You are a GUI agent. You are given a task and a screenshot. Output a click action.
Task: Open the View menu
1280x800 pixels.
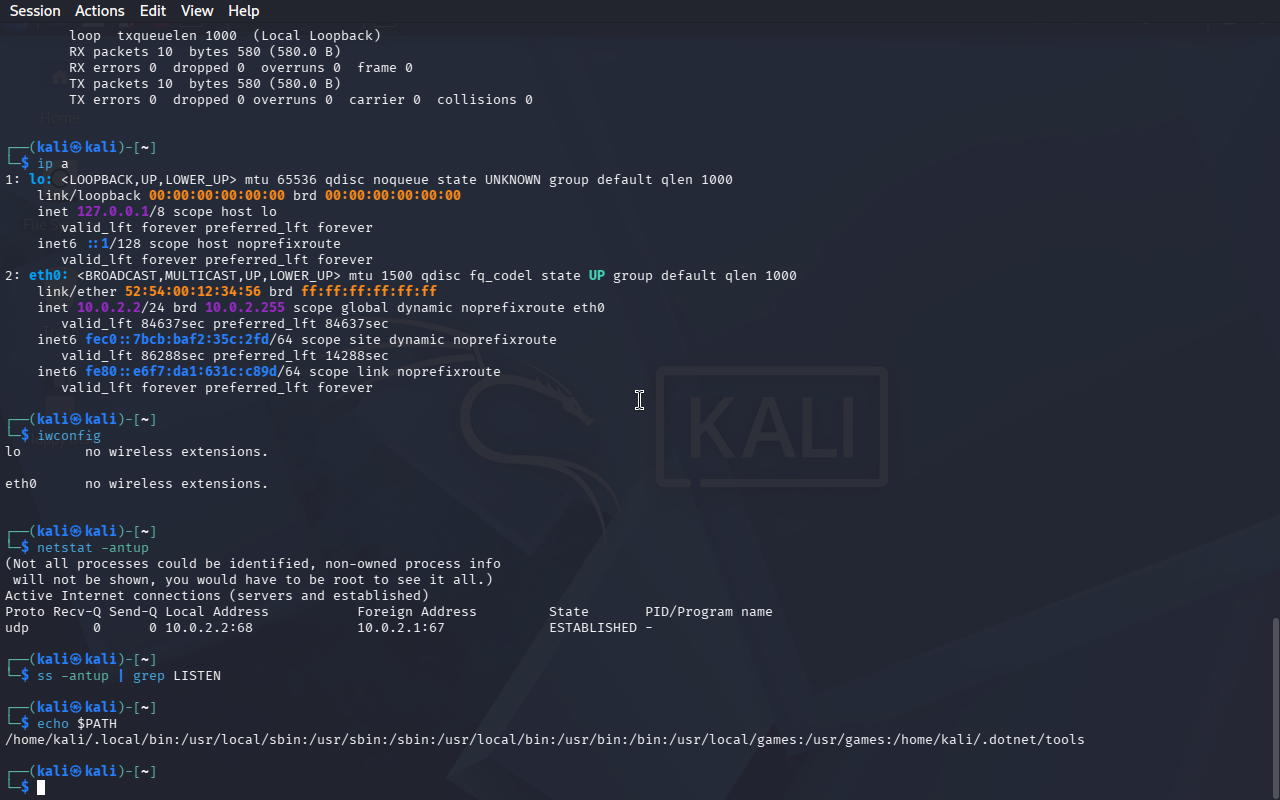pos(197,11)
